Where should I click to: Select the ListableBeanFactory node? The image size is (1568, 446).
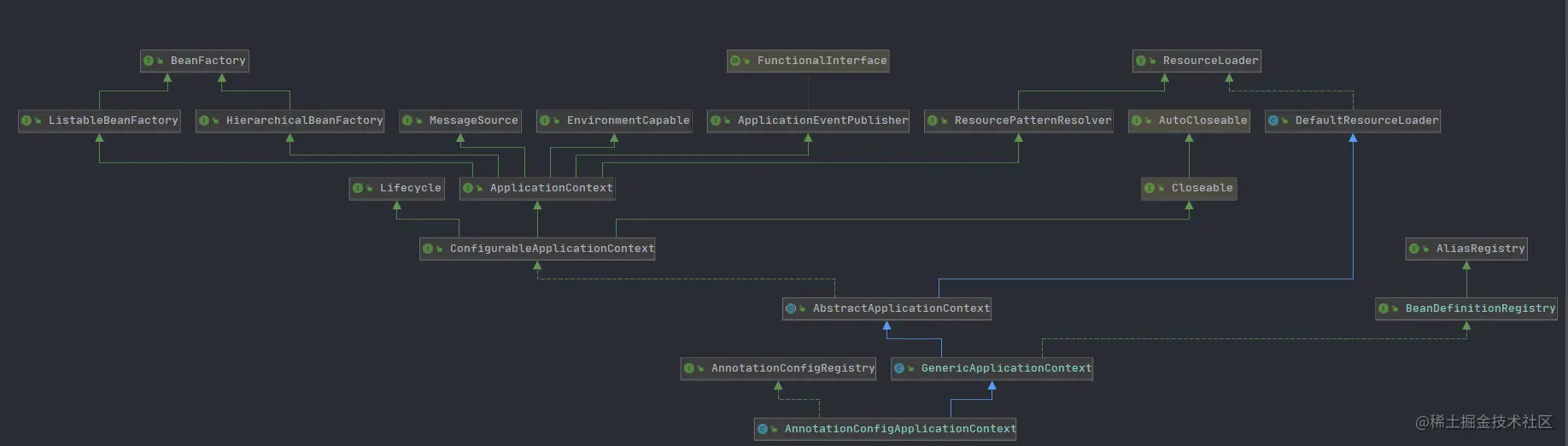(x=99, y=120)
